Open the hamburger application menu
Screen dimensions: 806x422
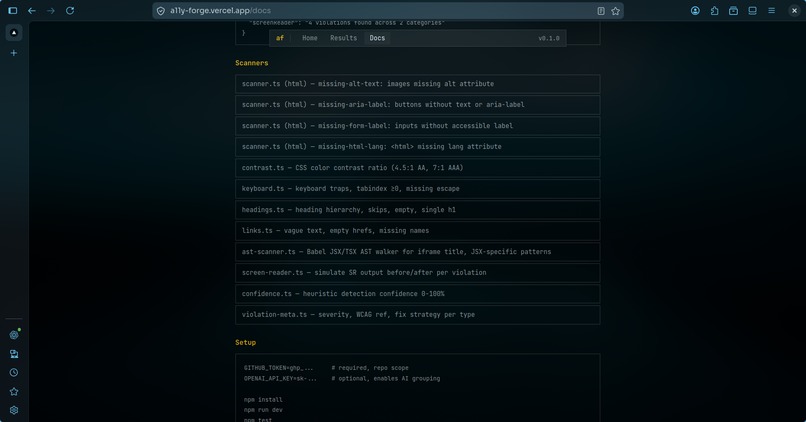coord(772,10)
